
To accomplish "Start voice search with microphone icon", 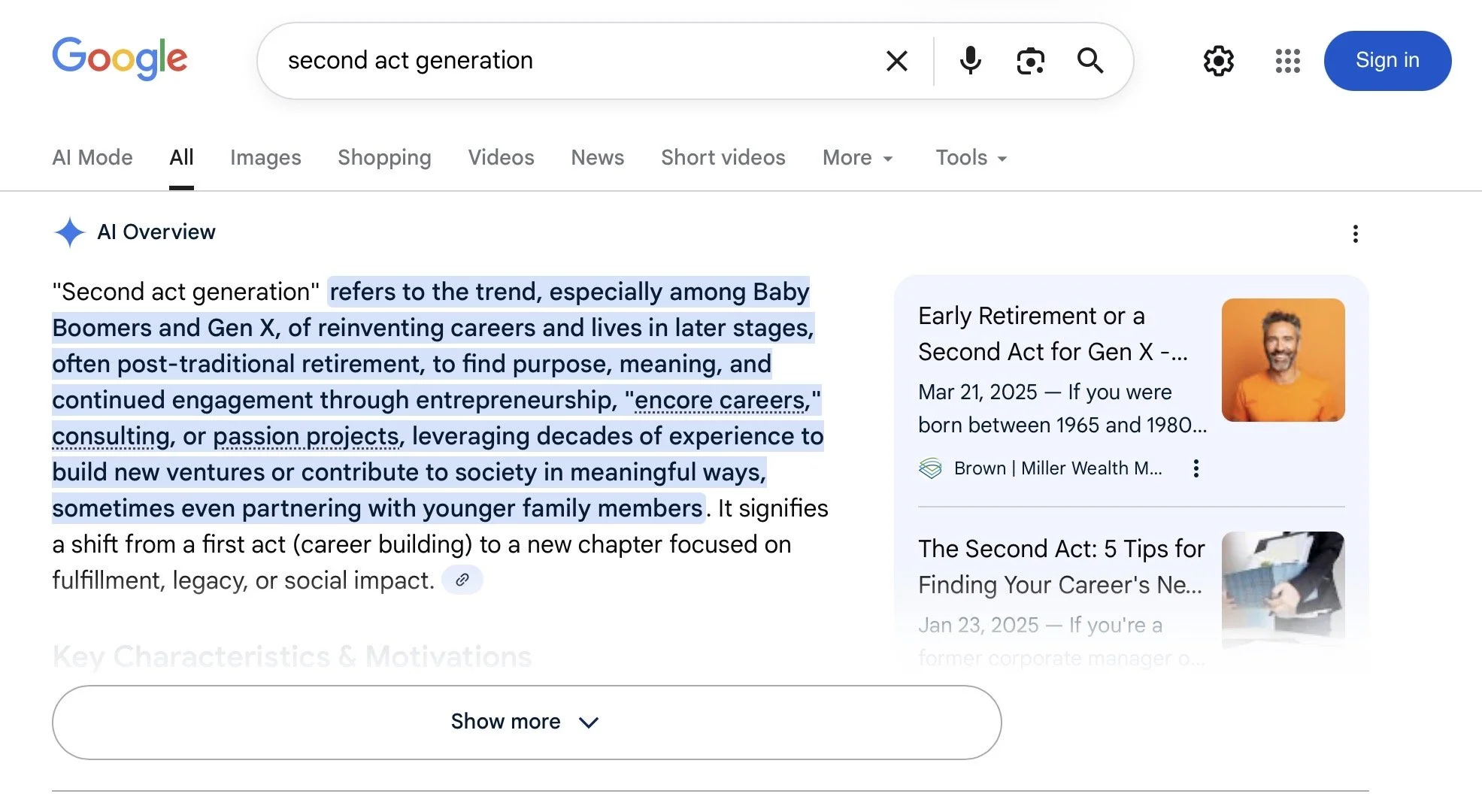I will (970, 61).
